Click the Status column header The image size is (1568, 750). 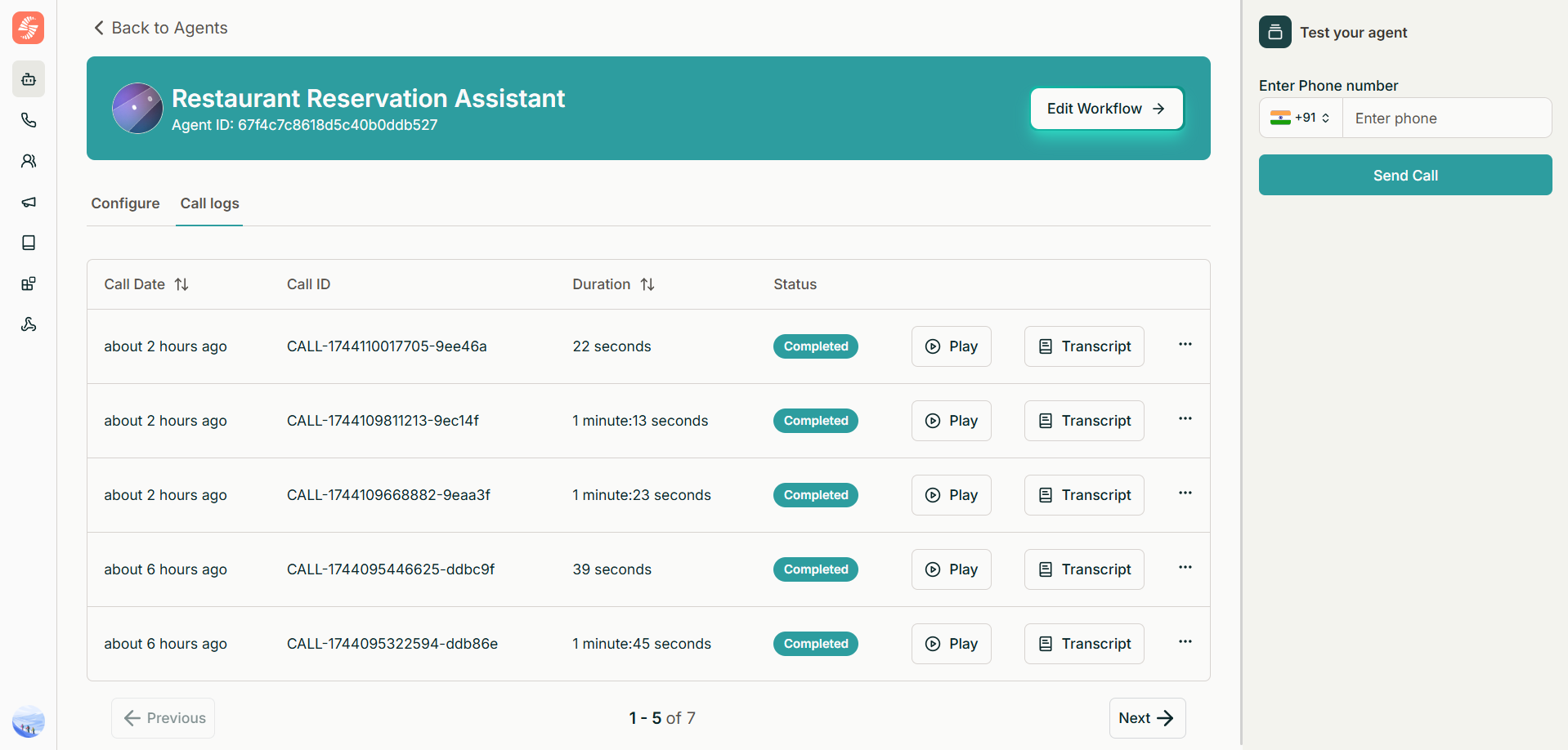(x=795, y=284)
